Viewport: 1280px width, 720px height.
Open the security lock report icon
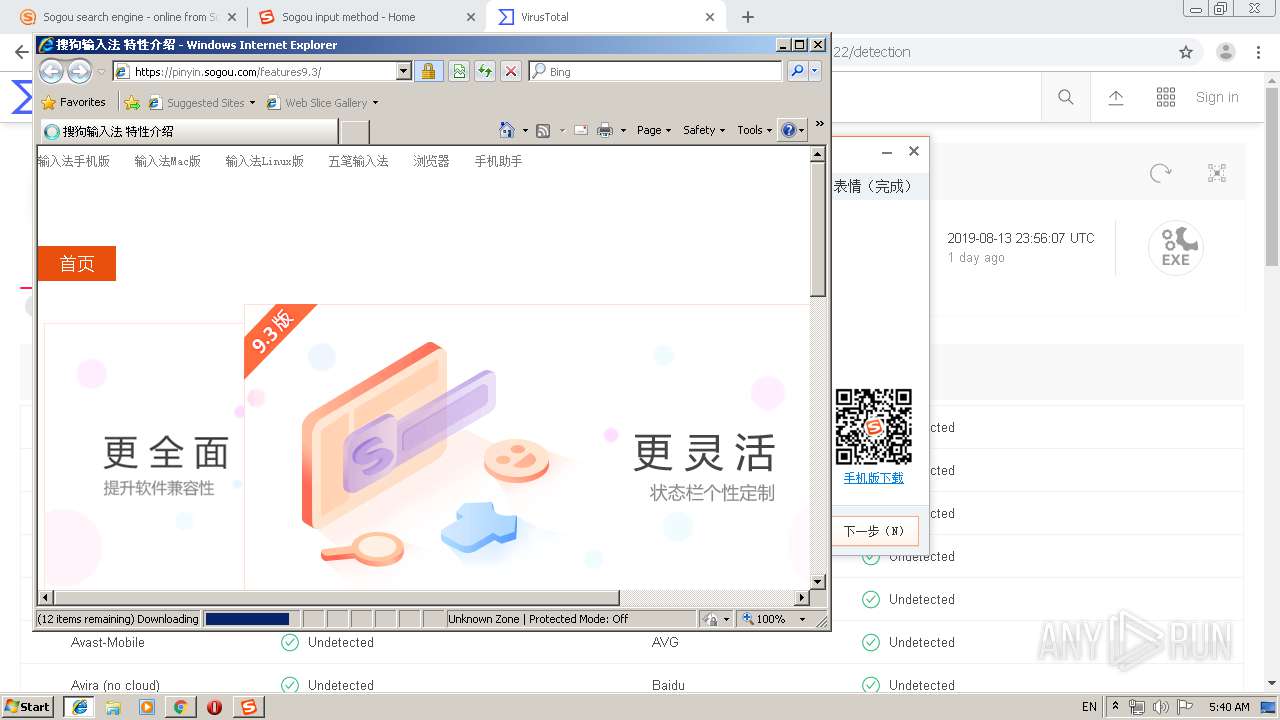(x=428, y=71)
